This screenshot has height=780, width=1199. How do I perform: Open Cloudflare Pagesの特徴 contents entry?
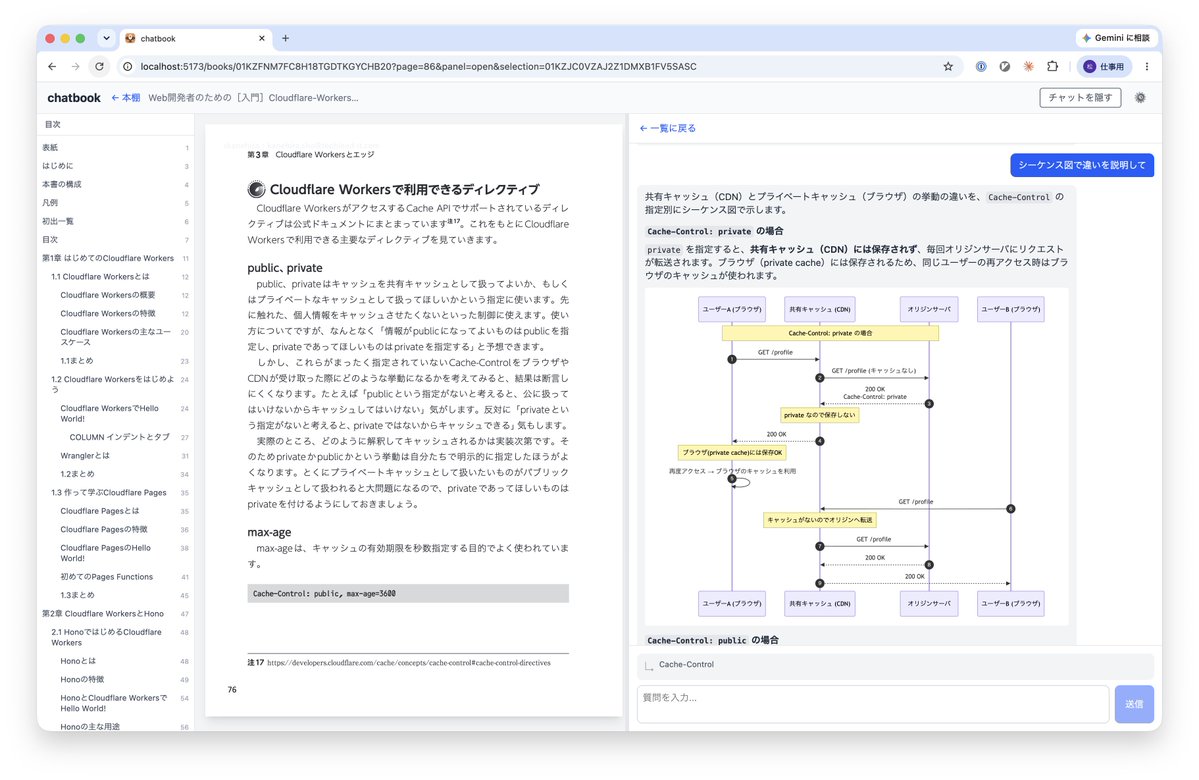pyautogui.click(x=115, y=529)
